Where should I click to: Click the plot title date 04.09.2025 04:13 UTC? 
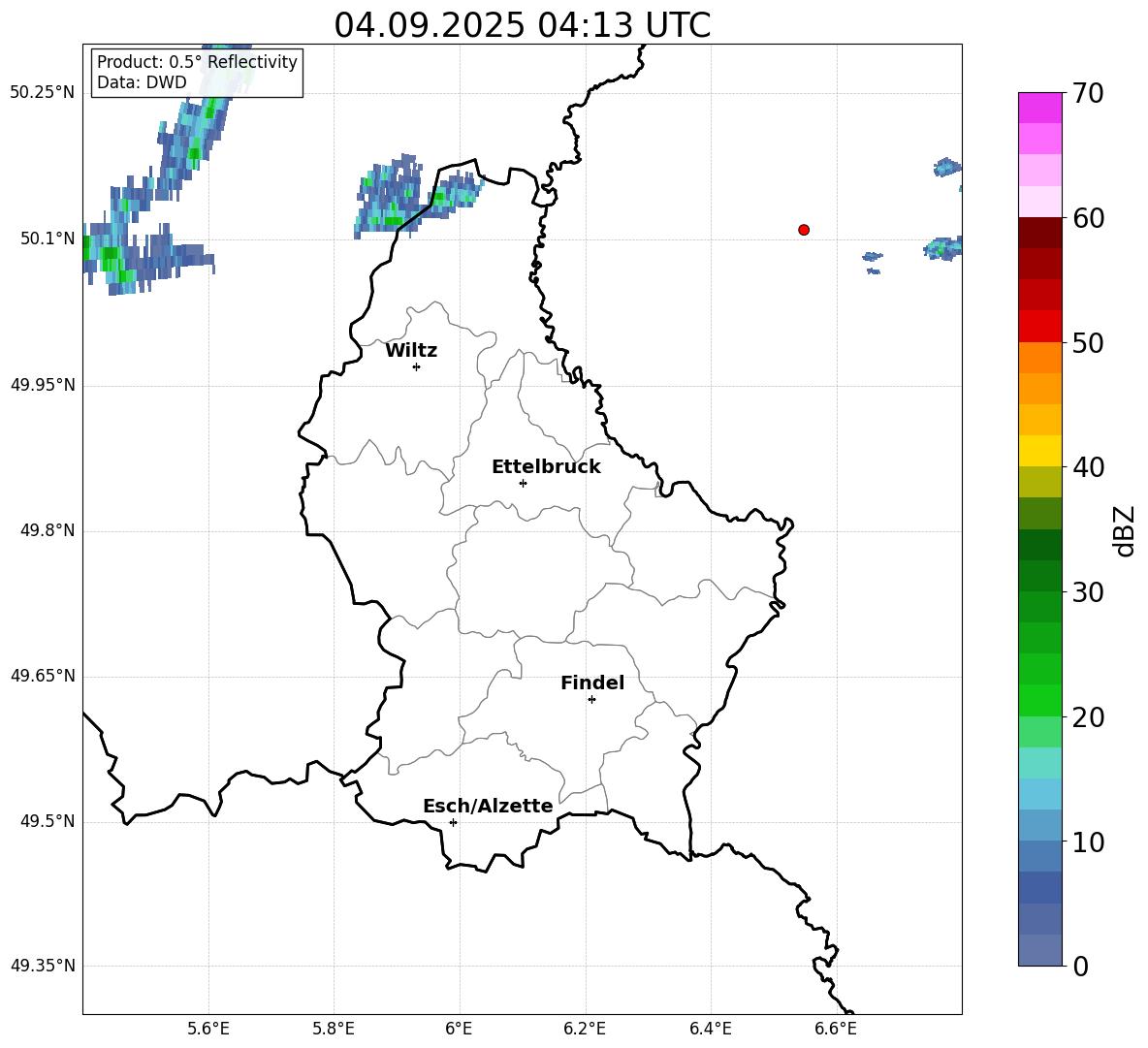point(522,25)
